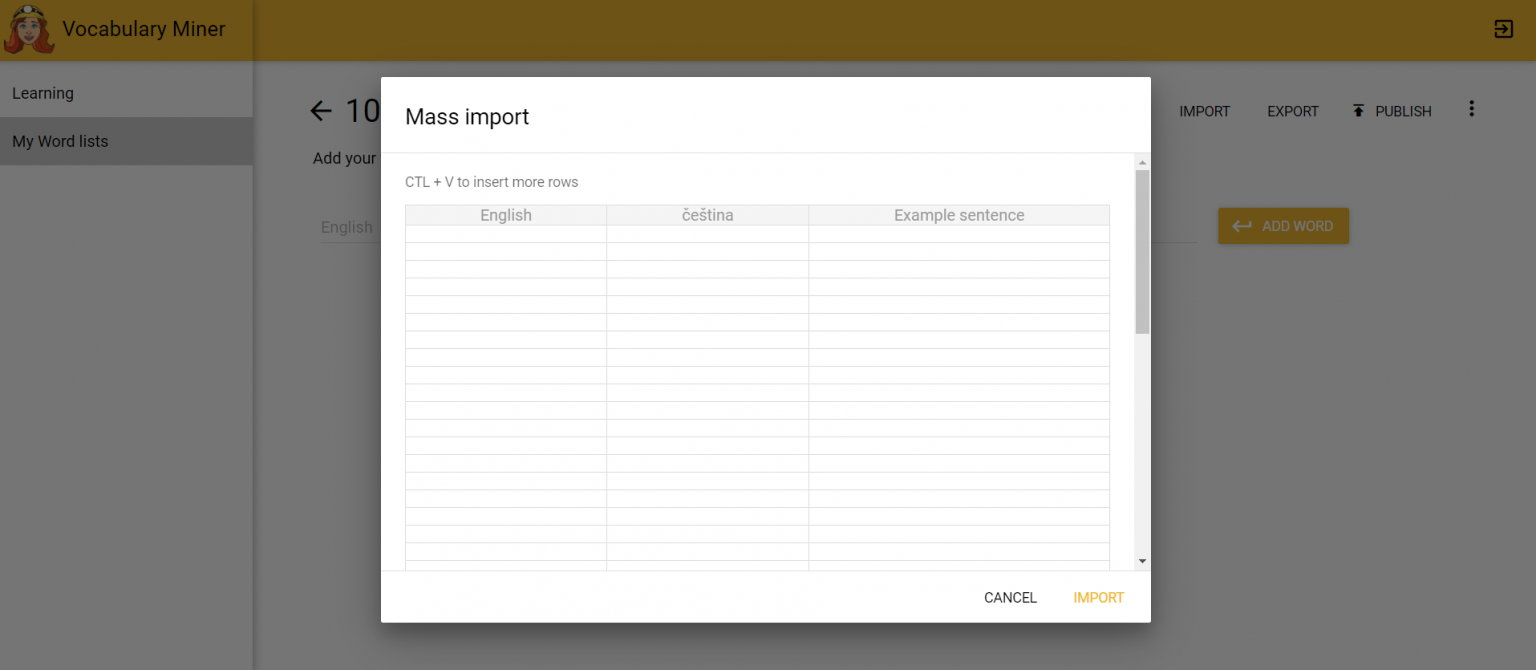Click the first empty English cell
Viewport: 1536px width, 670px height.
pyautogui.click(x=505, y=234)
